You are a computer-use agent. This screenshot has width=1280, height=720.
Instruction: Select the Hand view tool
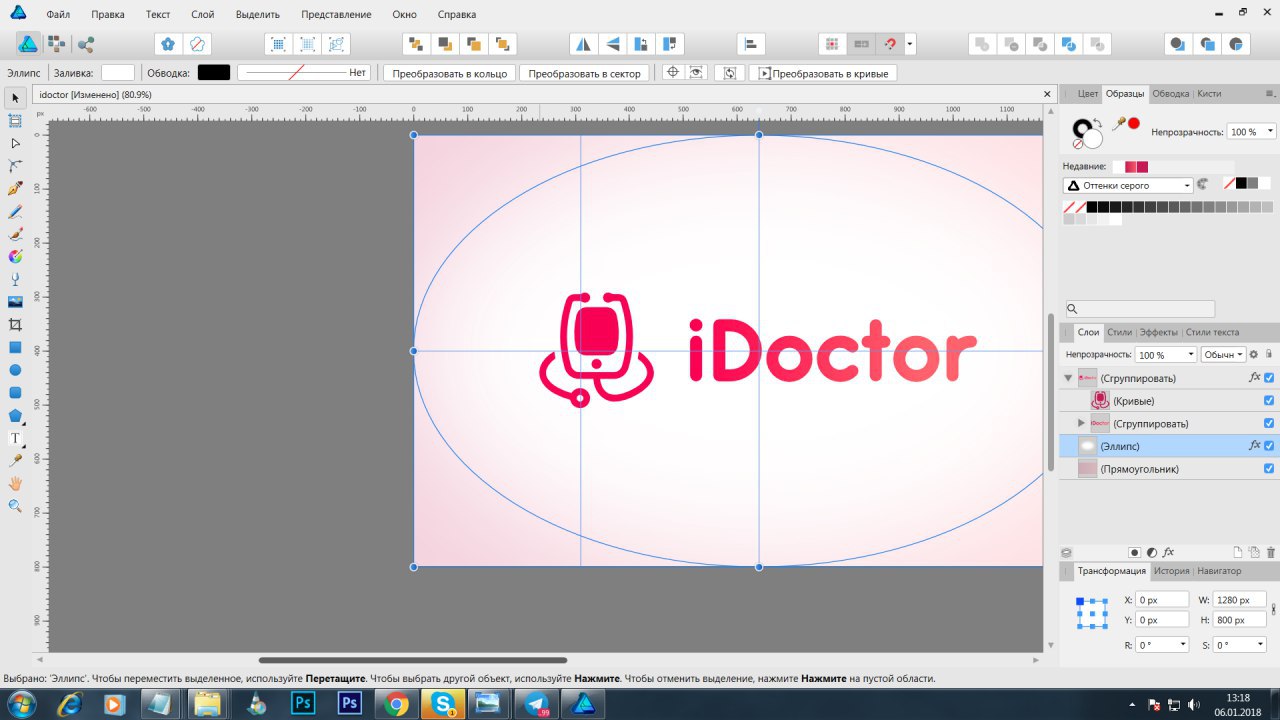[x=15, y=483]
